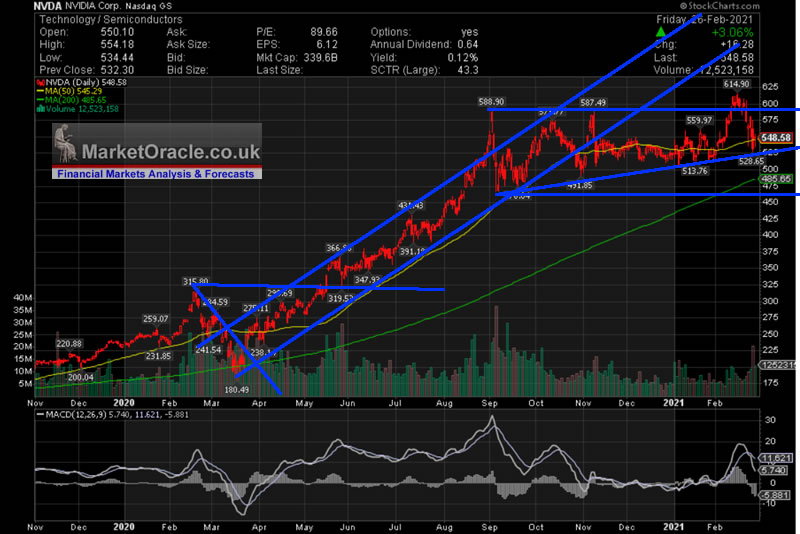Click the 2020 label under the price chart
Image resolution: width=800 pixels, height=534 pixels.
(x=121, y=401)
